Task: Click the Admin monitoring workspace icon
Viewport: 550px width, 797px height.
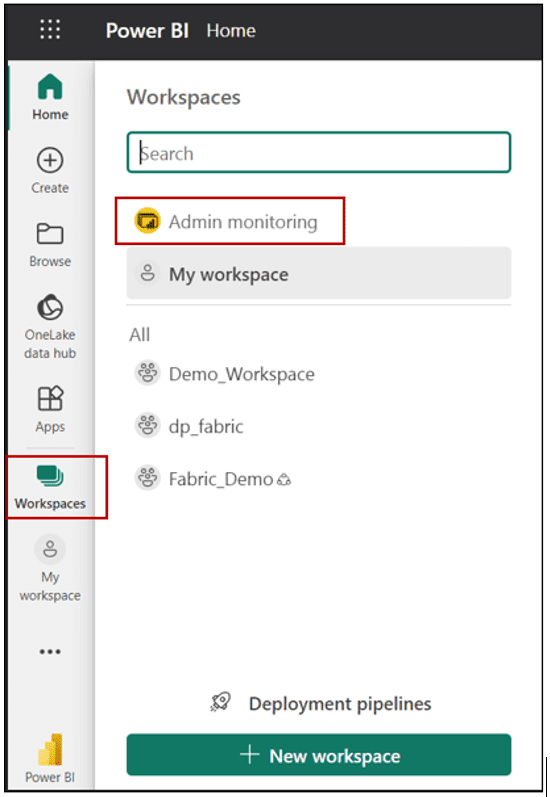Action: pos(147,221)
